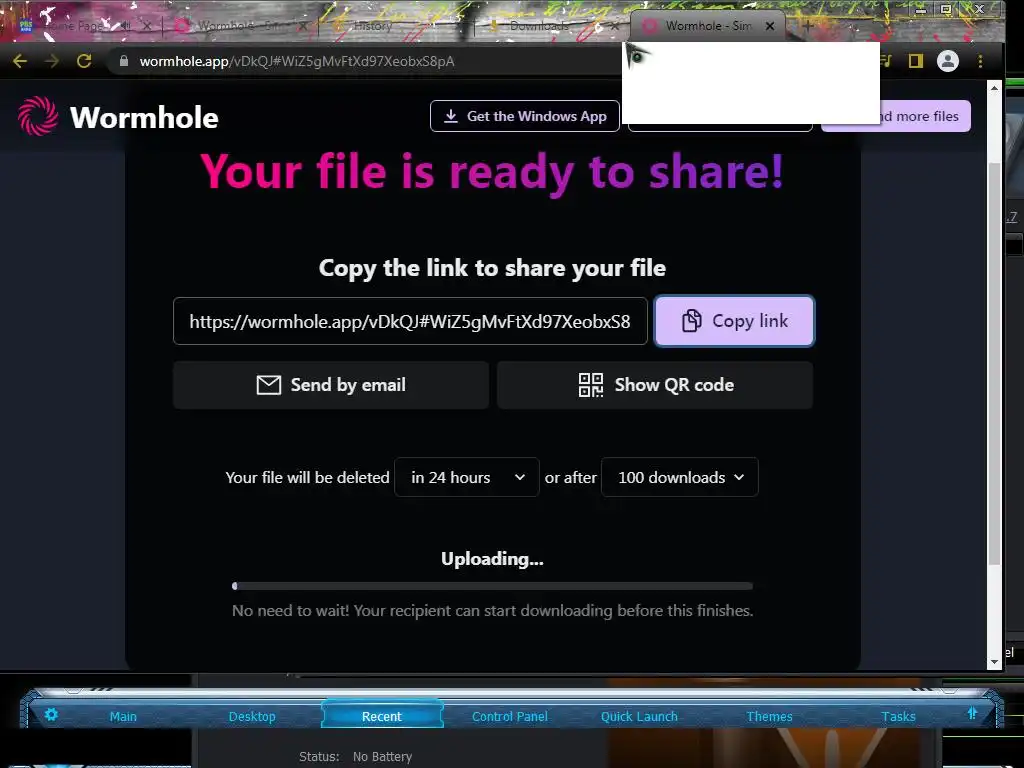This screenshot has height=768, width=1024.
Task: Click Send more files button
Action: [x=895, y=116]
